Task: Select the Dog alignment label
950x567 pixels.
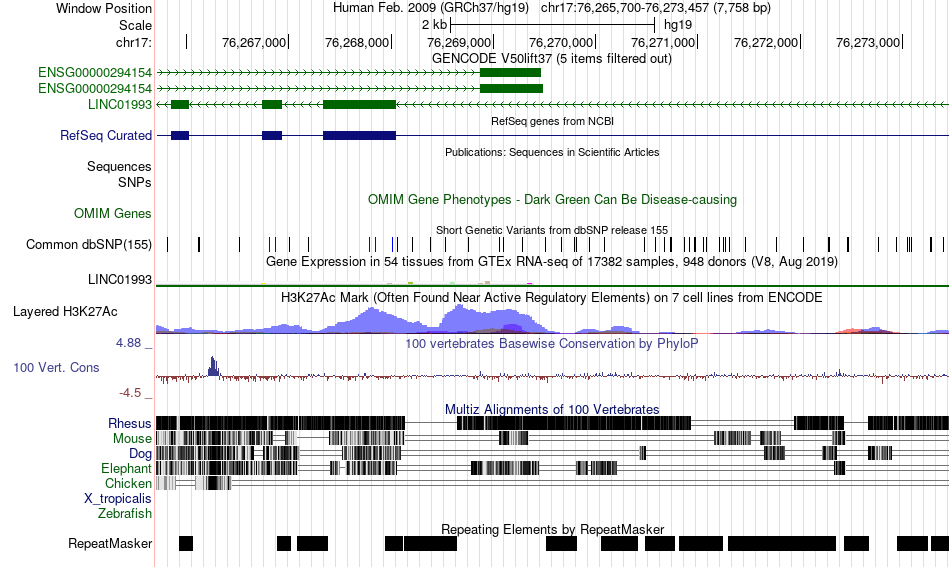Action: point(140,453)
